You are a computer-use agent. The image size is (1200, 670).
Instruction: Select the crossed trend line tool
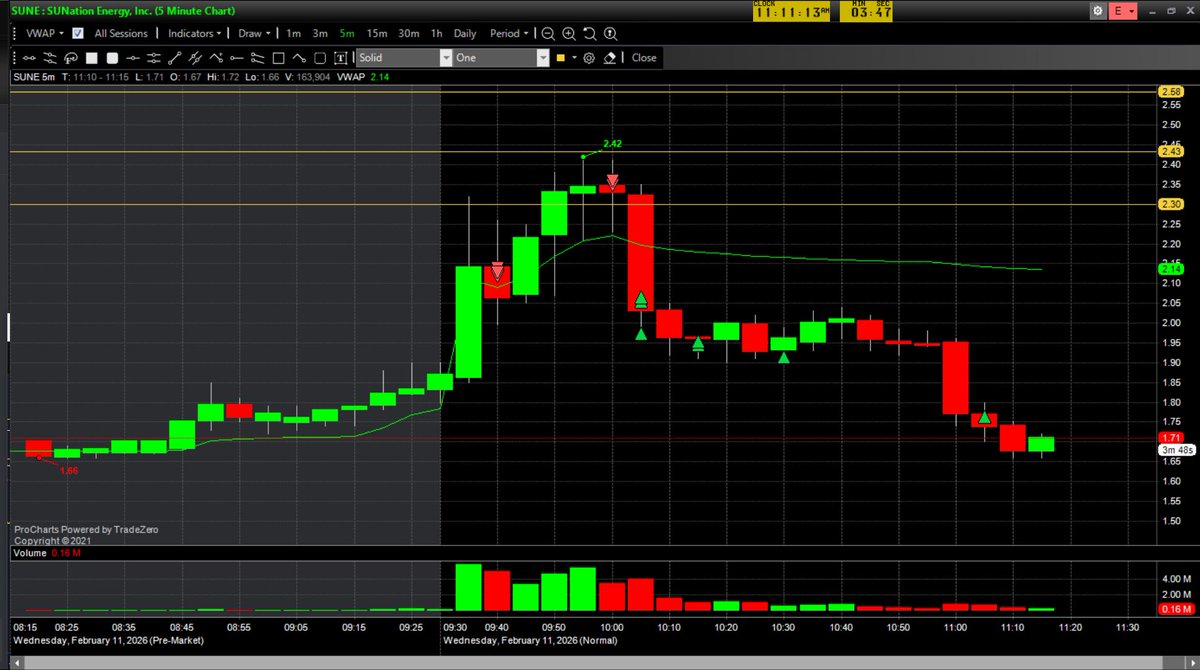pos(195,58)
